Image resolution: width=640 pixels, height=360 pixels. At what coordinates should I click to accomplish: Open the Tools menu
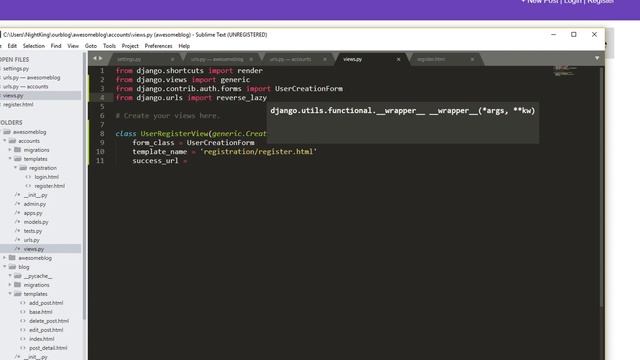pyautogui.click(x=109, y=46)
